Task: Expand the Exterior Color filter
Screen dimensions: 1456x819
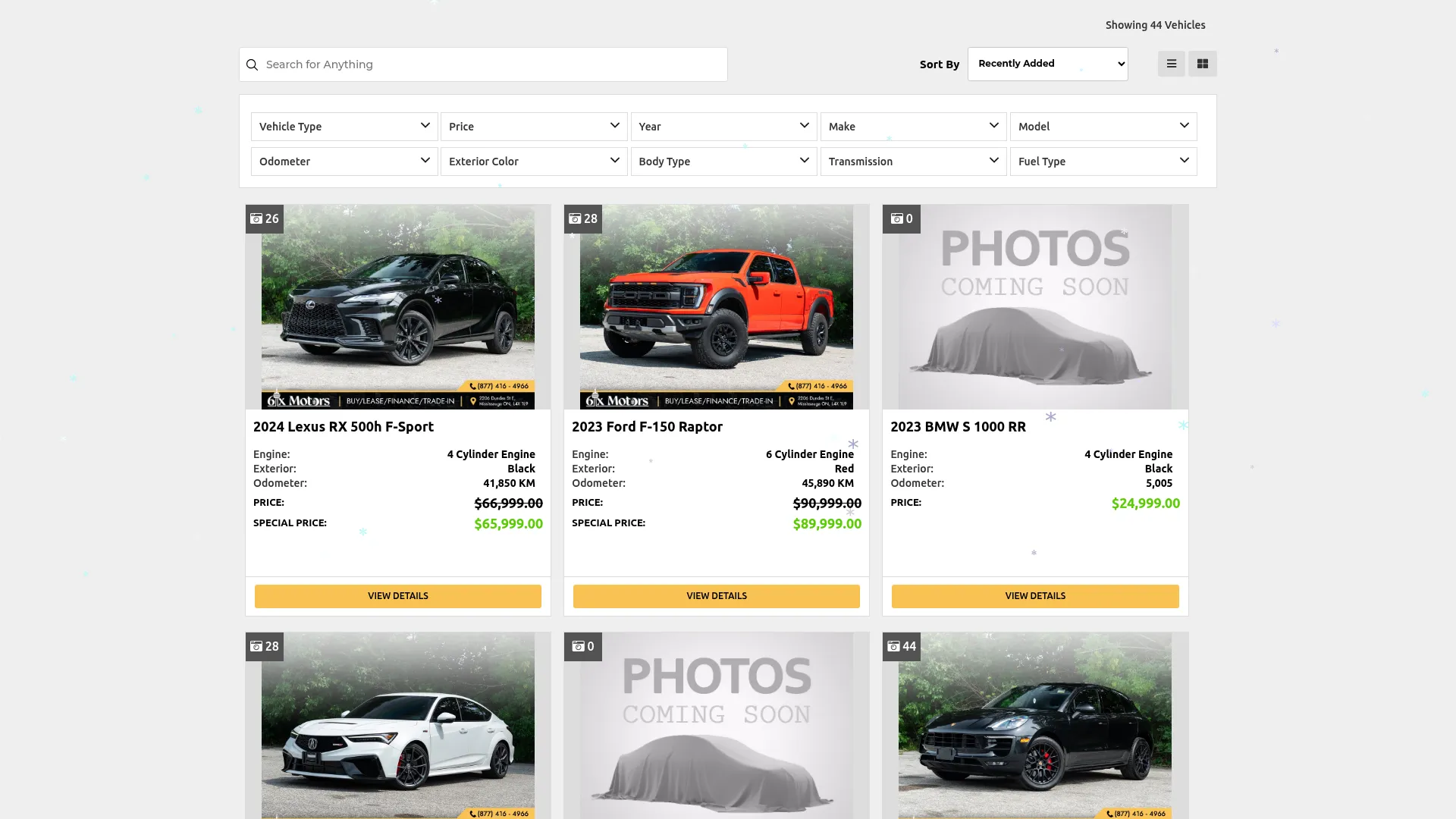Action: click(x=534, y=162)
